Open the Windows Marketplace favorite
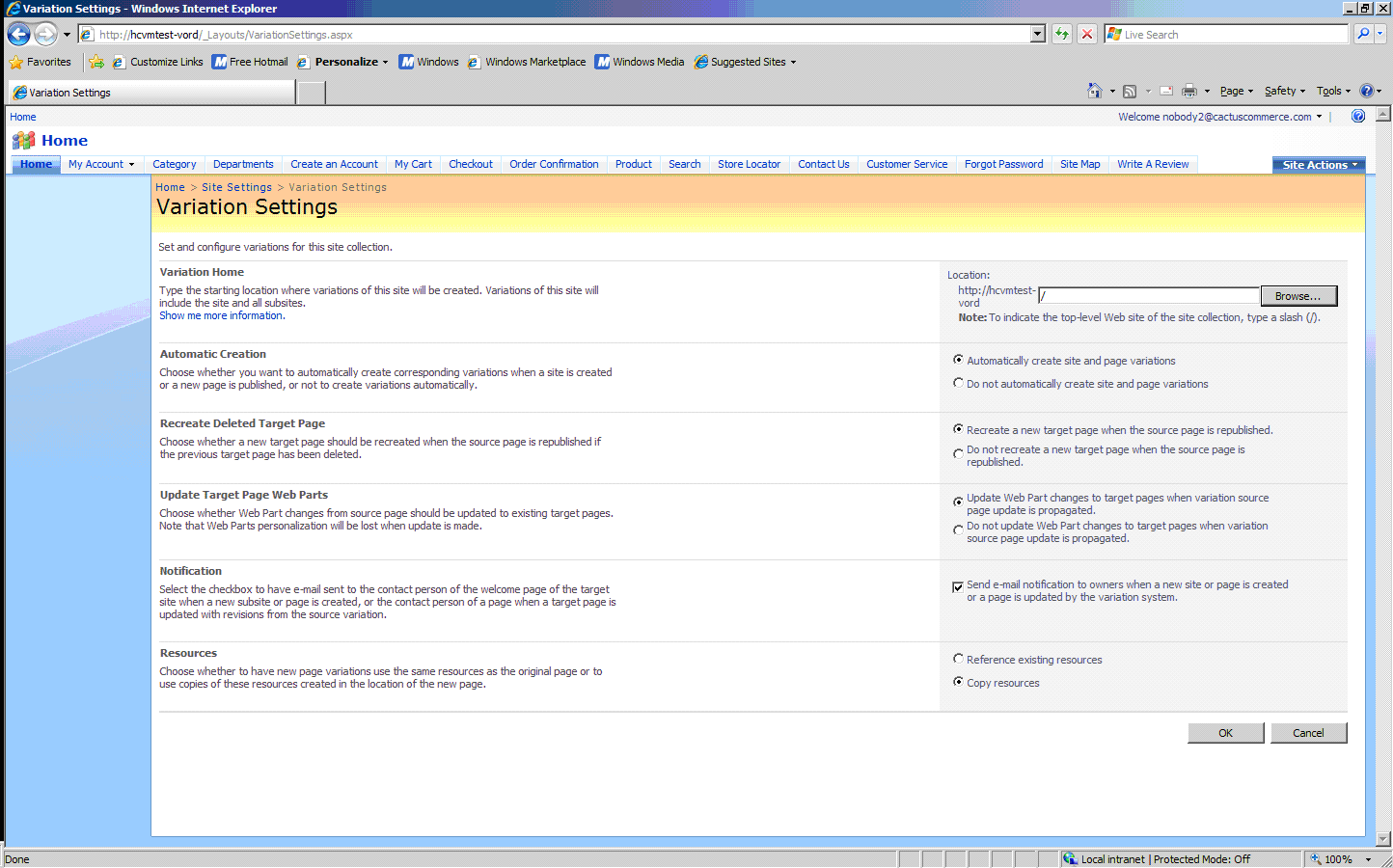This screenshot has height=868, width=1393. coord(527,62)
